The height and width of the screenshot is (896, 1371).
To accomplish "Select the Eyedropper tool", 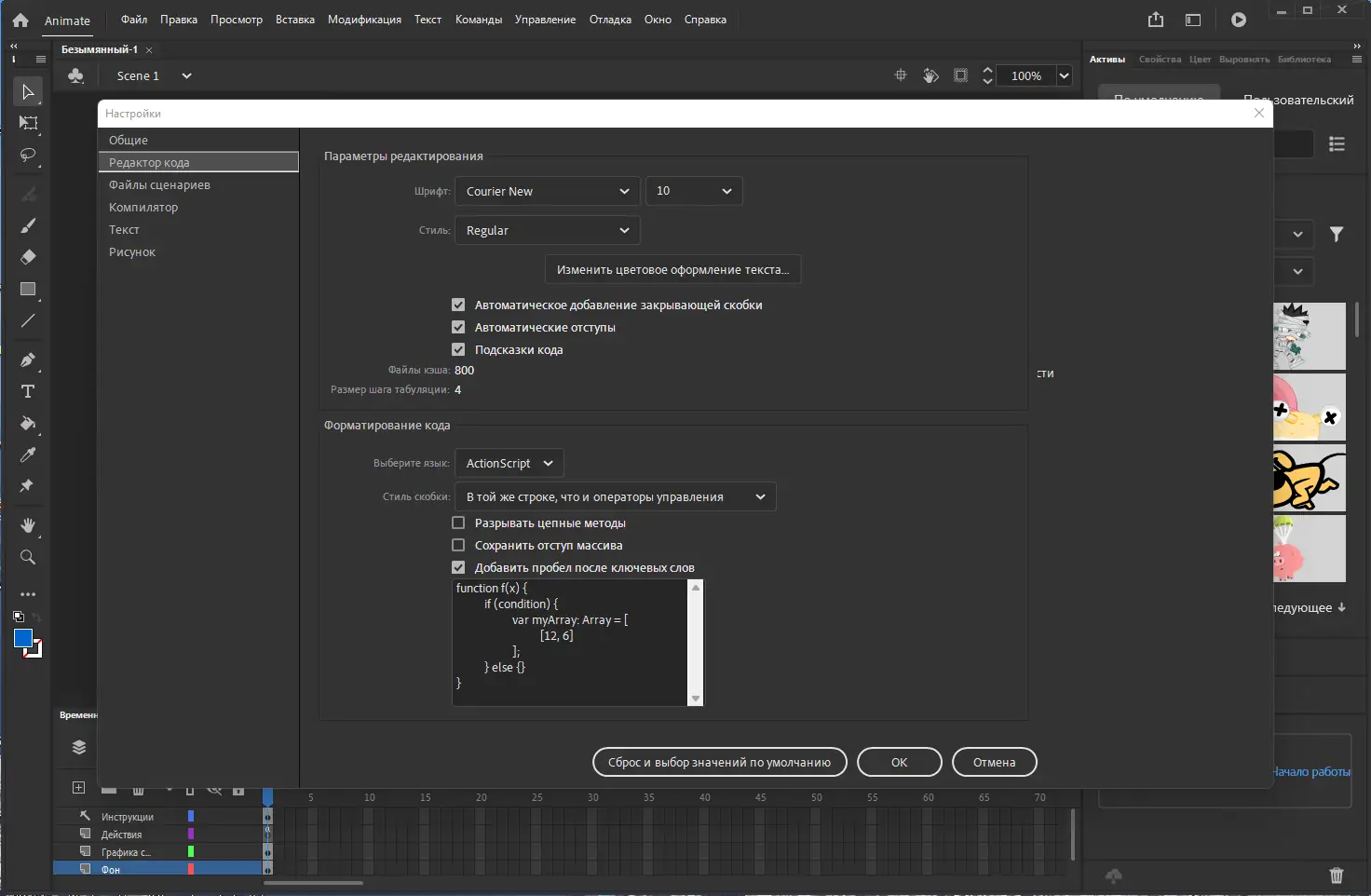I will click(x=28, y=455).
